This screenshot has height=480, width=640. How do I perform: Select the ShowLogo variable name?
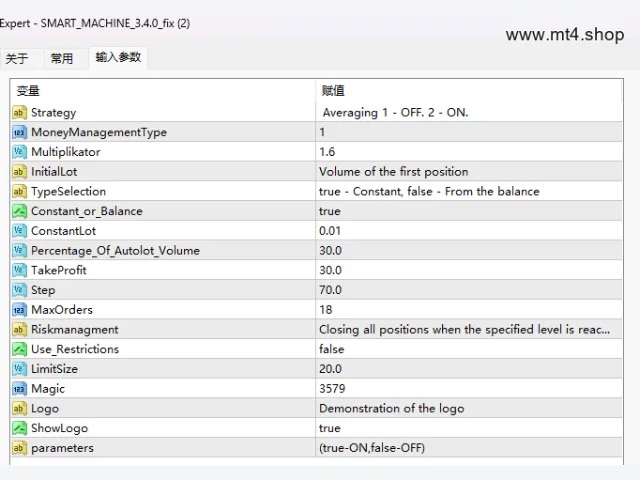(59, 429)
